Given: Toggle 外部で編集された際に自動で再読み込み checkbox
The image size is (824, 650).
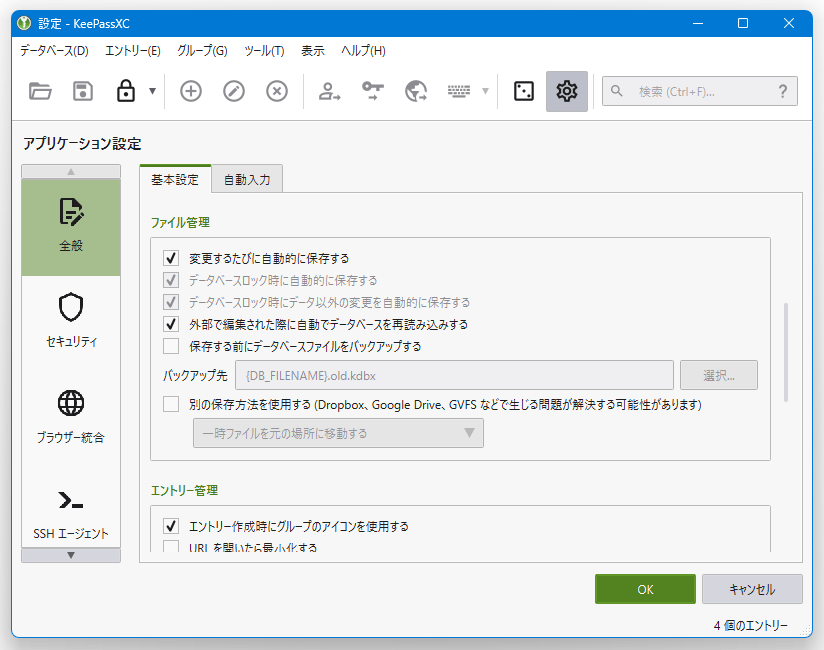Looking at the screenshot, I should point(171,324).
